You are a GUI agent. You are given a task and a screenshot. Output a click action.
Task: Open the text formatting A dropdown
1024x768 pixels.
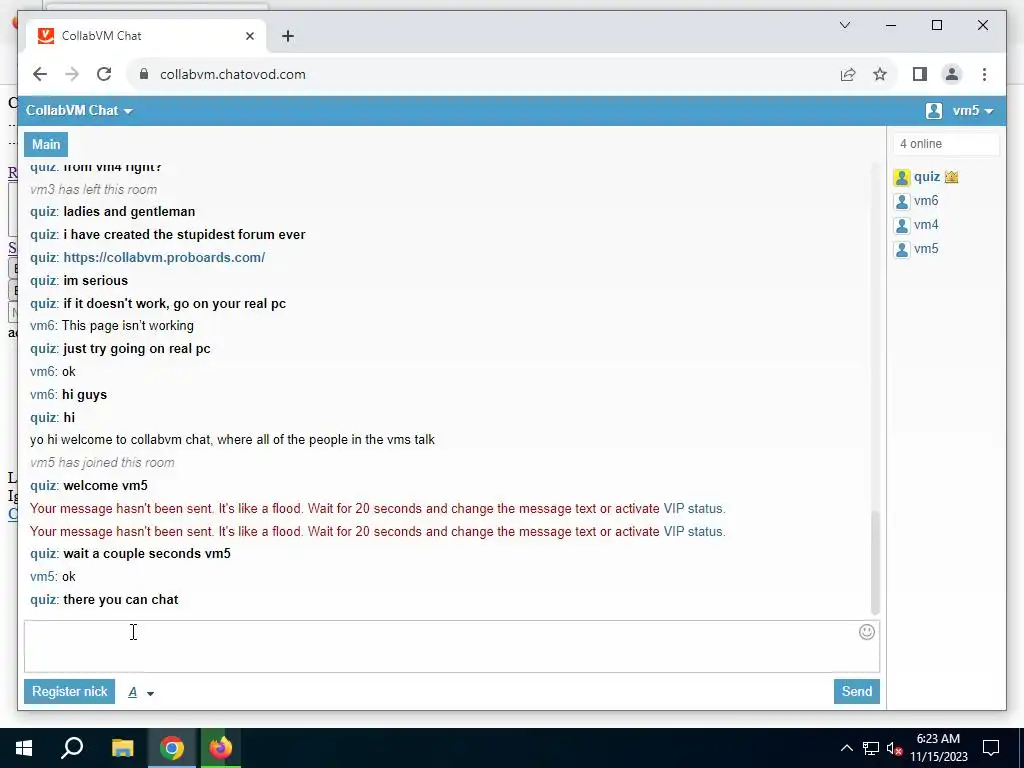pyautogui.click(x=141, y=692)
